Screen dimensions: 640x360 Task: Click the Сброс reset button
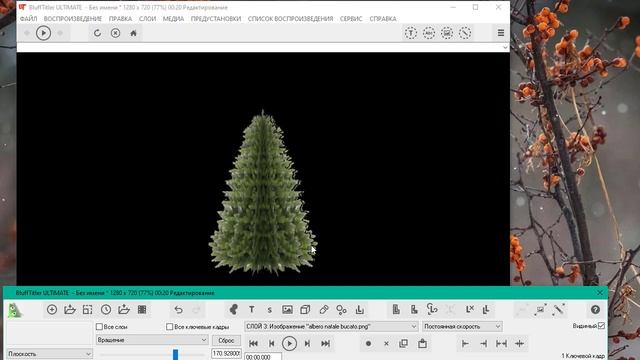pos(226,340)
